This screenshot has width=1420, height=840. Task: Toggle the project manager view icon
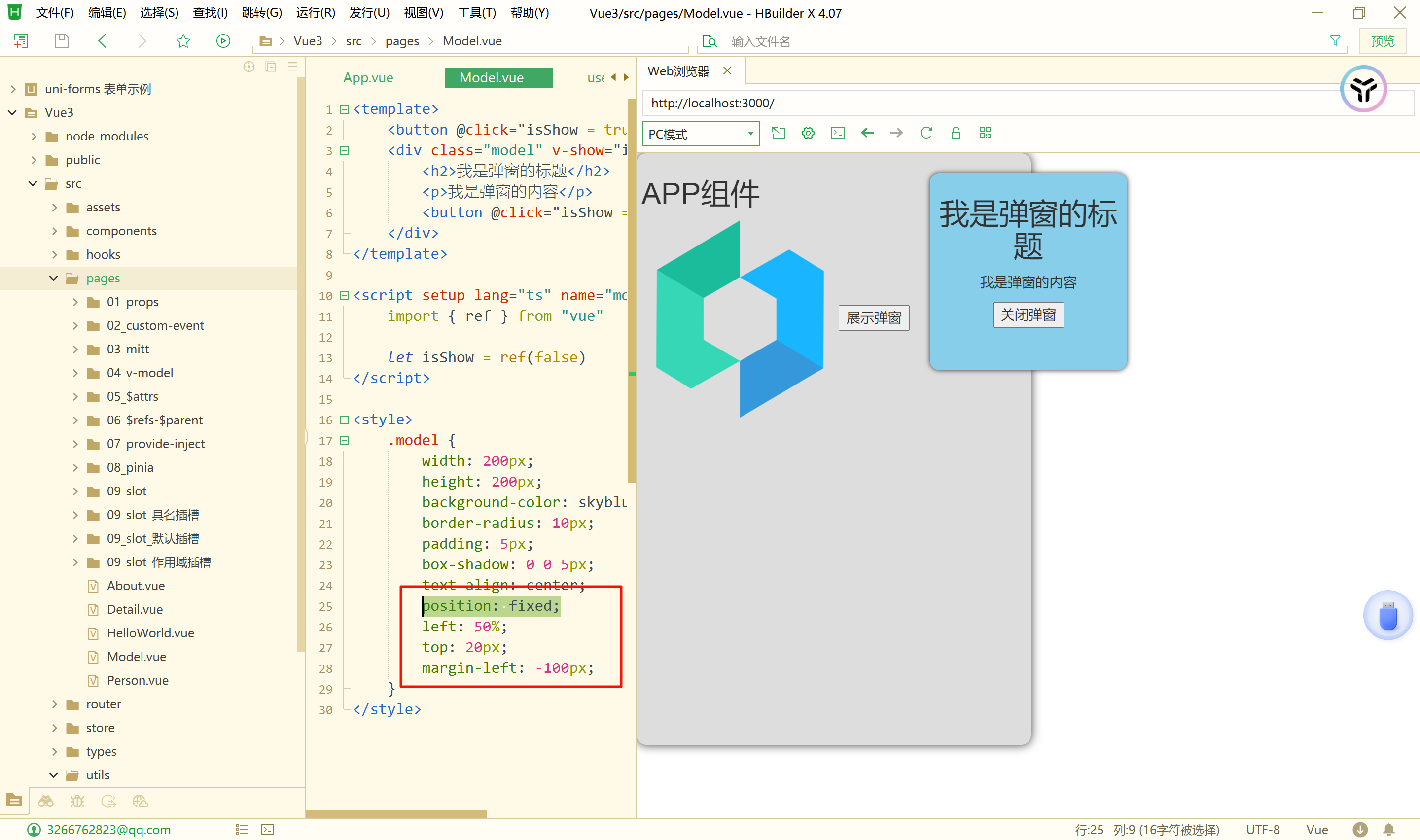pyautogui.click(x=15, y=801)
